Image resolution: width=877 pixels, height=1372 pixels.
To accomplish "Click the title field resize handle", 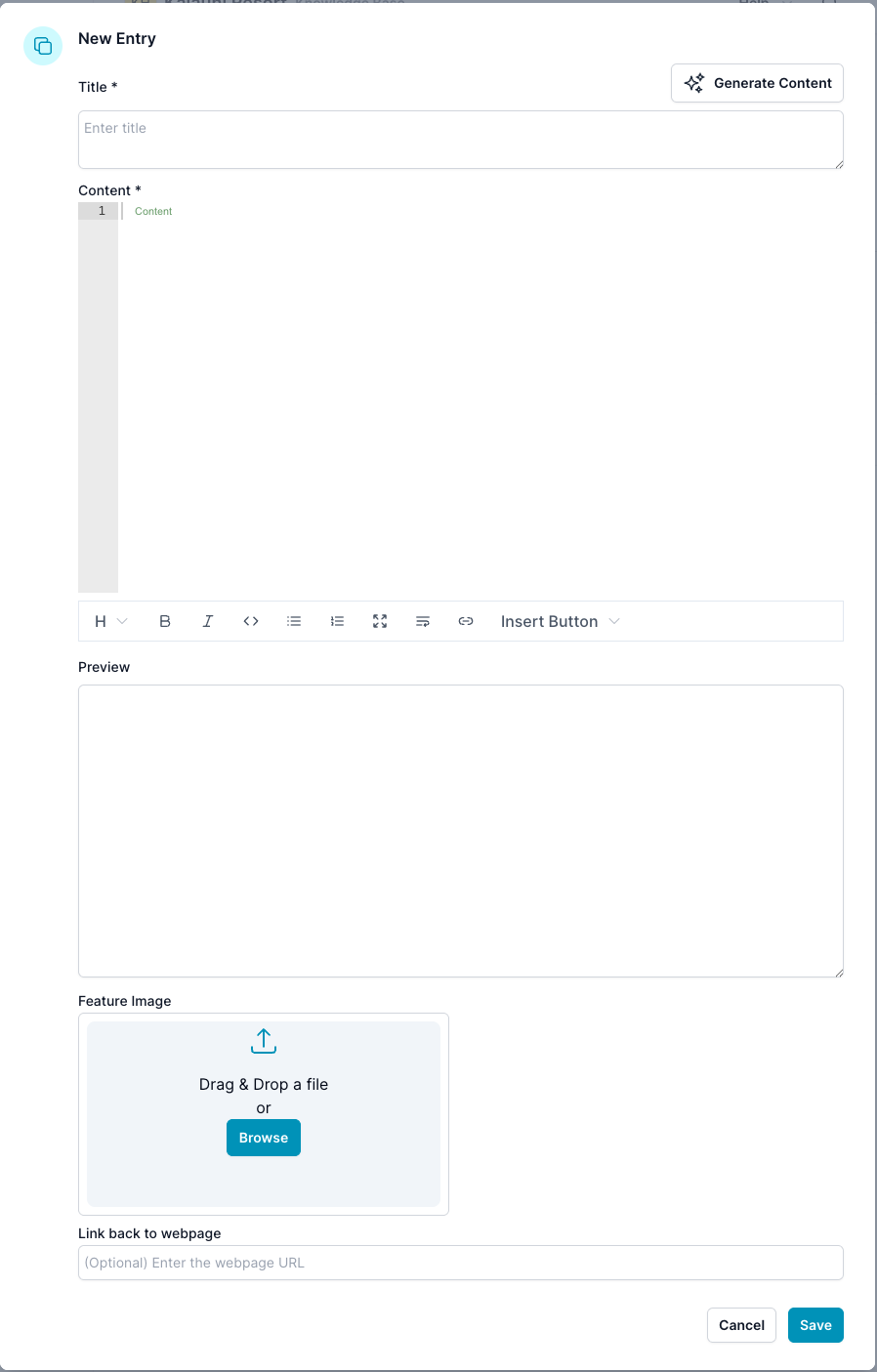I will pyautogui.click(x=838, y=163).
